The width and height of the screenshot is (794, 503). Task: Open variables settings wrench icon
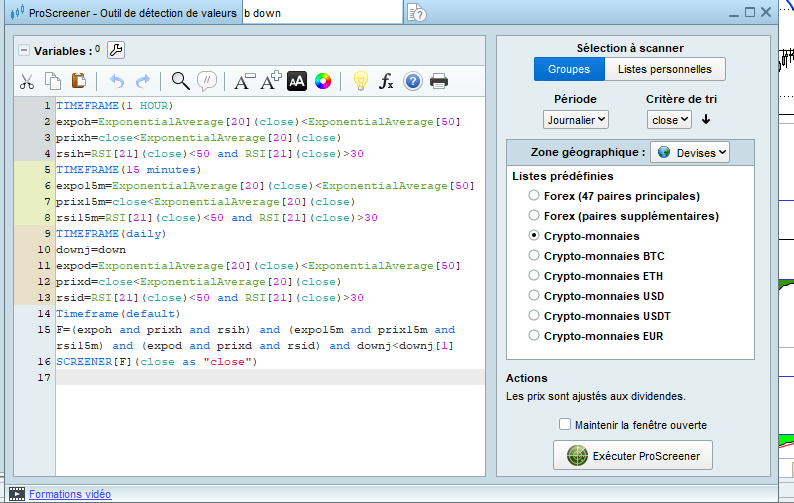(x=116, y=50)
